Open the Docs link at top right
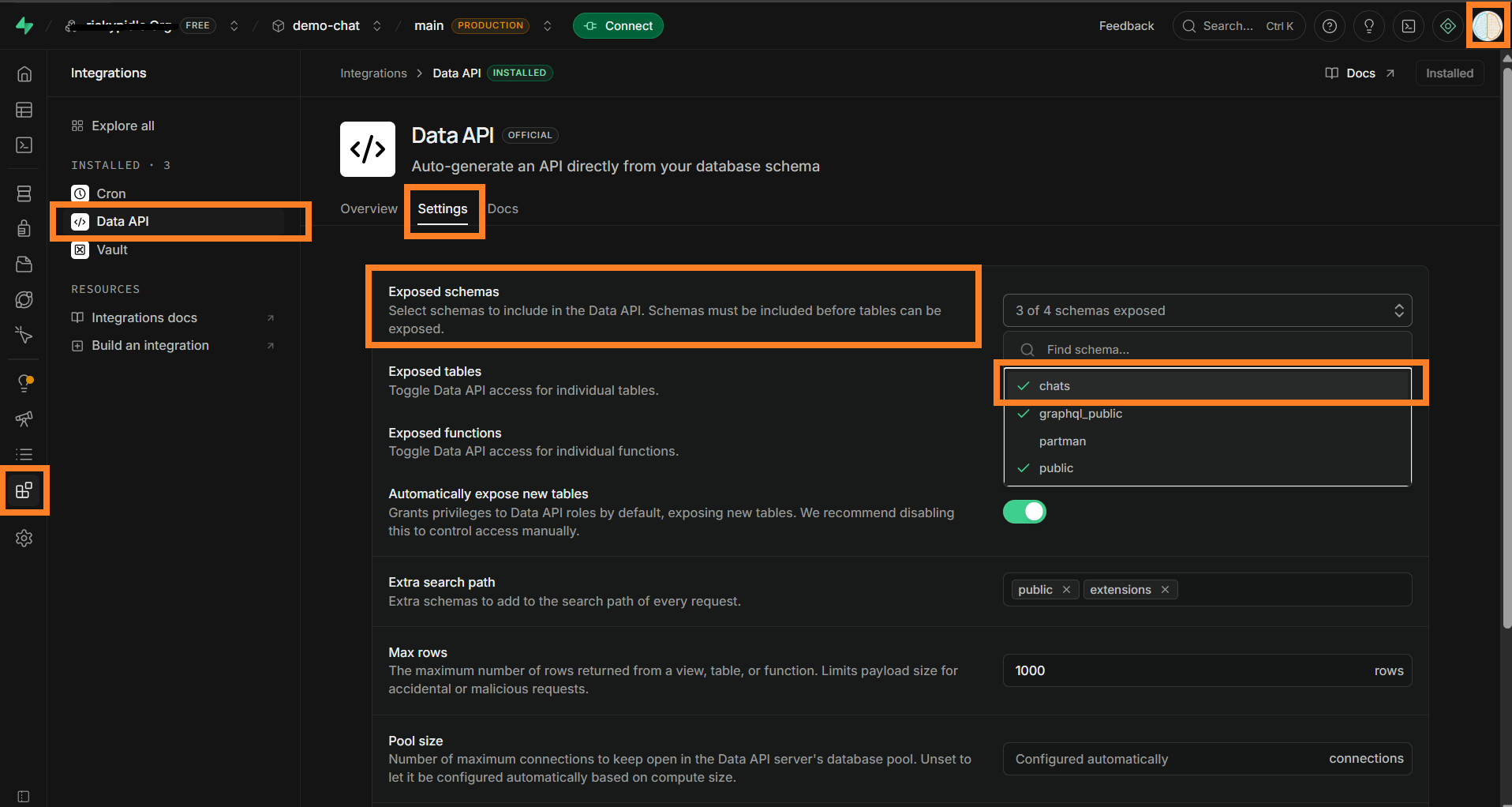 click(x=1360, y=73)
